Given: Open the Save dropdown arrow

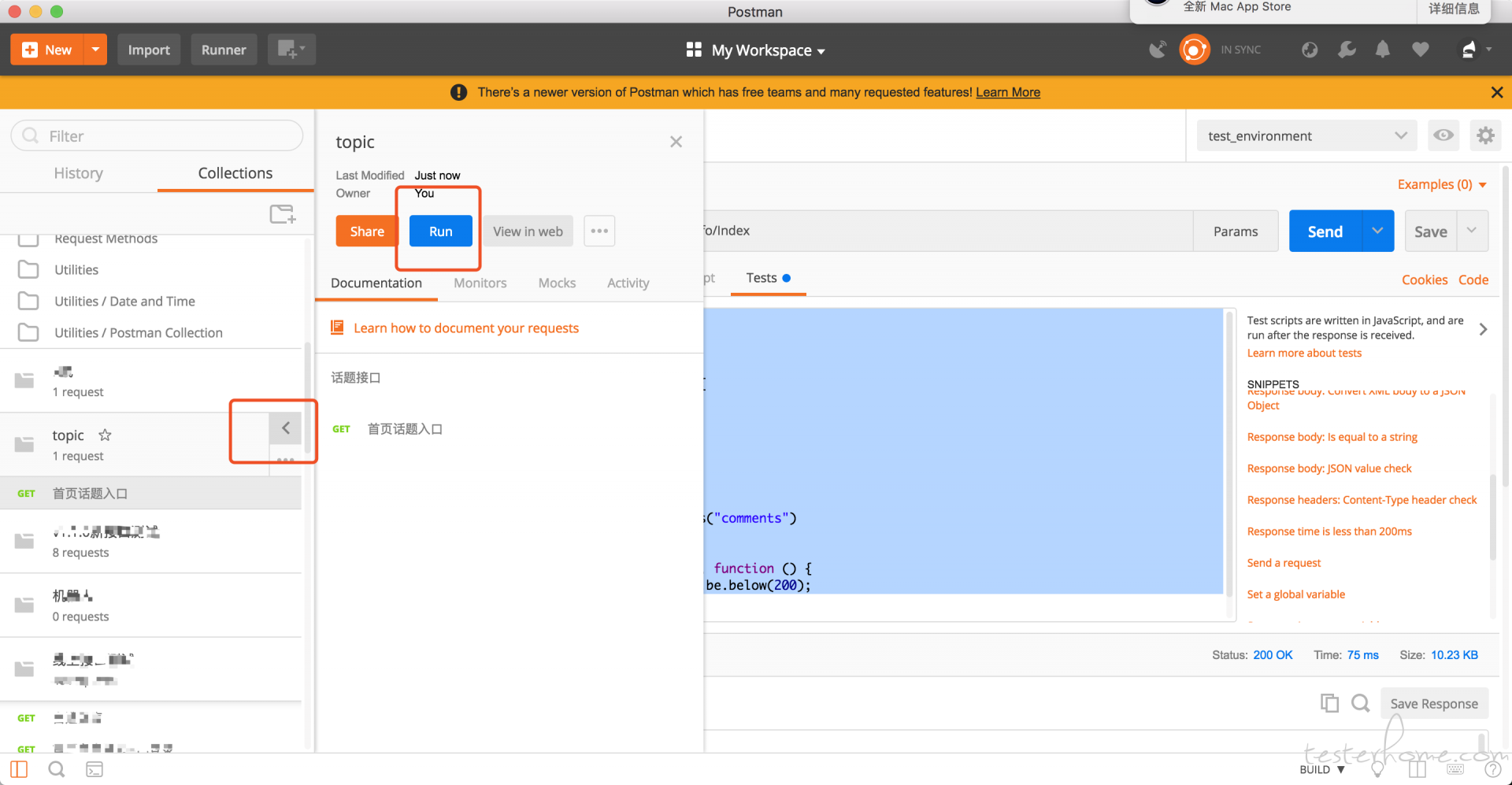Looking at the screenshot, I should 1472,231.
